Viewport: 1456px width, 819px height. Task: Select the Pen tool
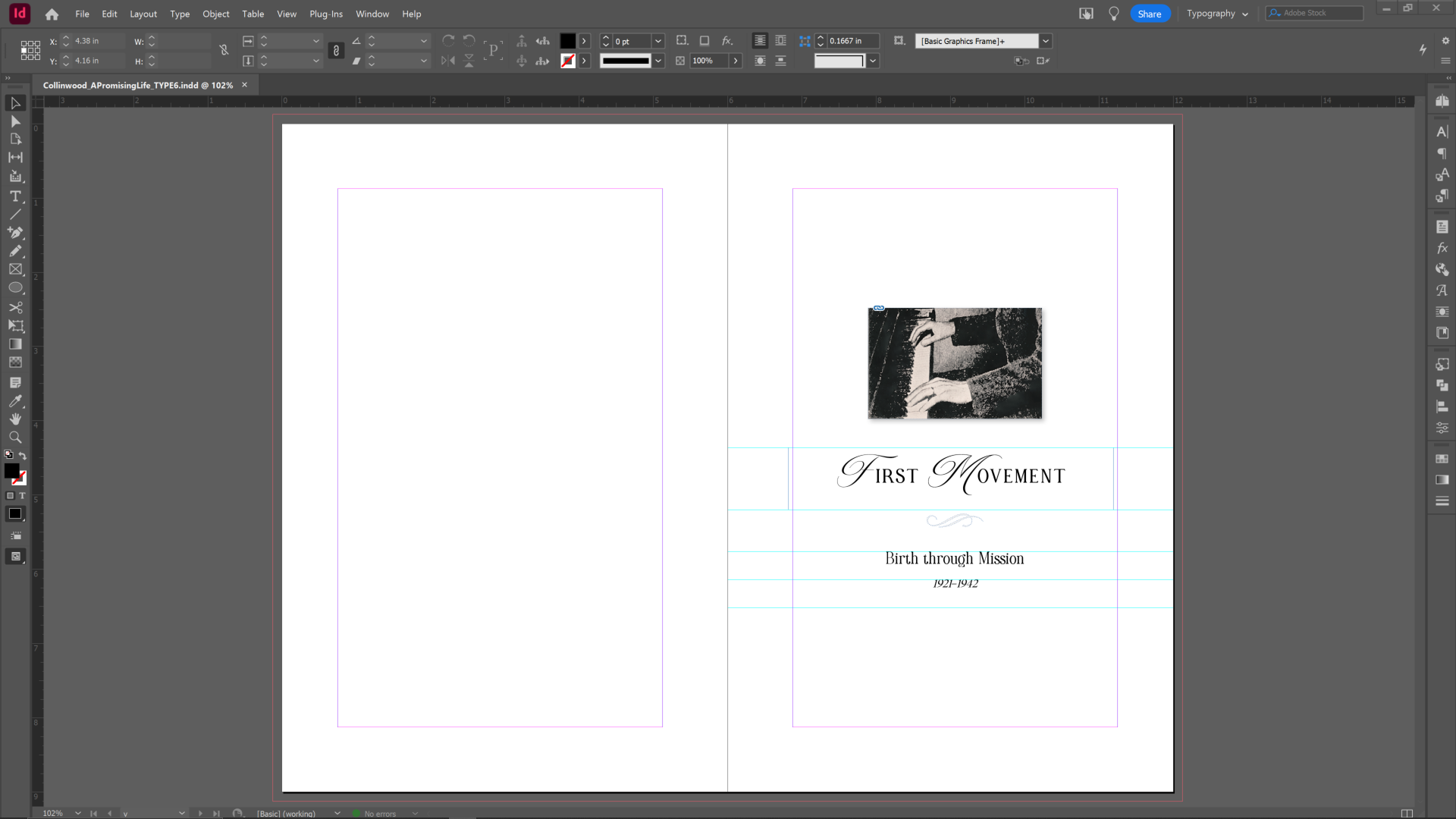click(15, 233)
